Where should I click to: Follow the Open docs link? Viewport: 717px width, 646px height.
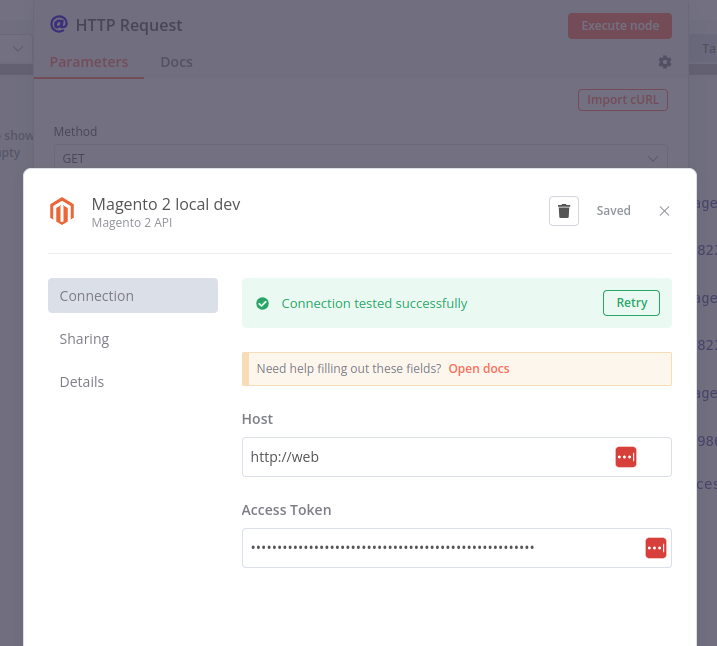click(478, 368)
